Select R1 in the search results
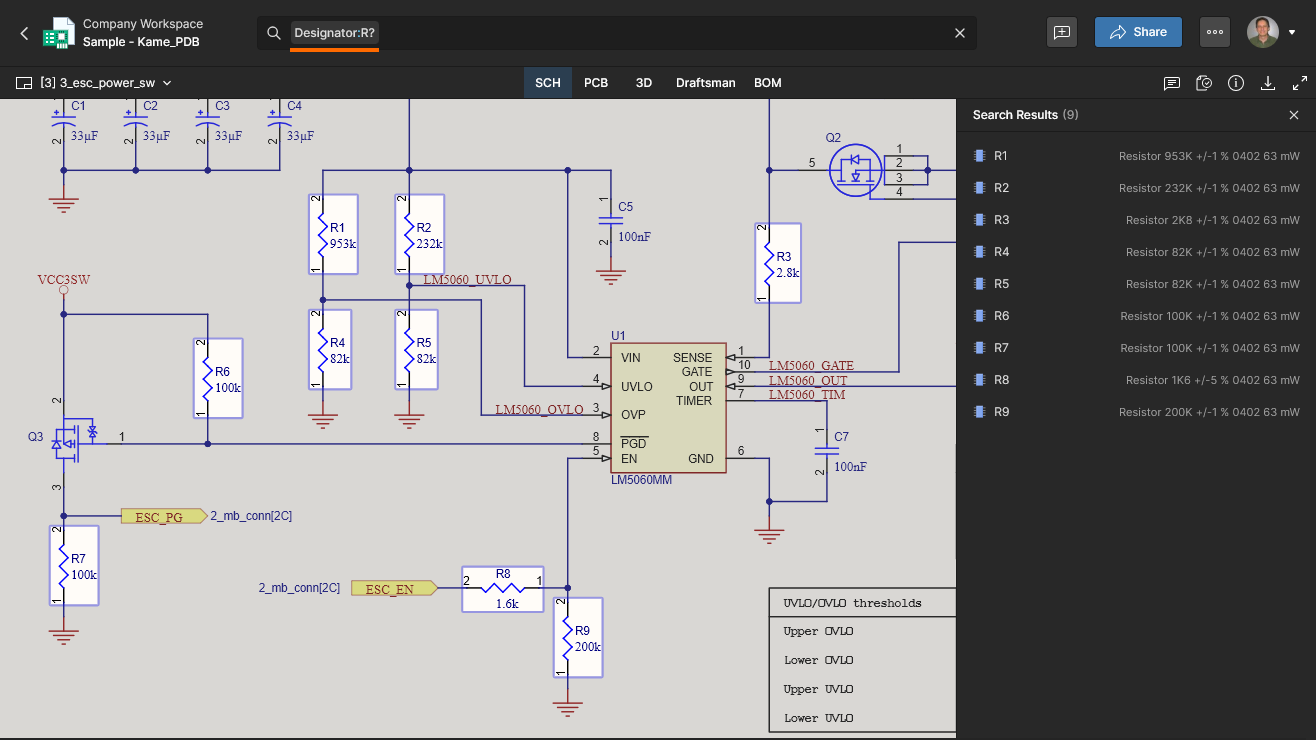 click(x=1136, y=156)
